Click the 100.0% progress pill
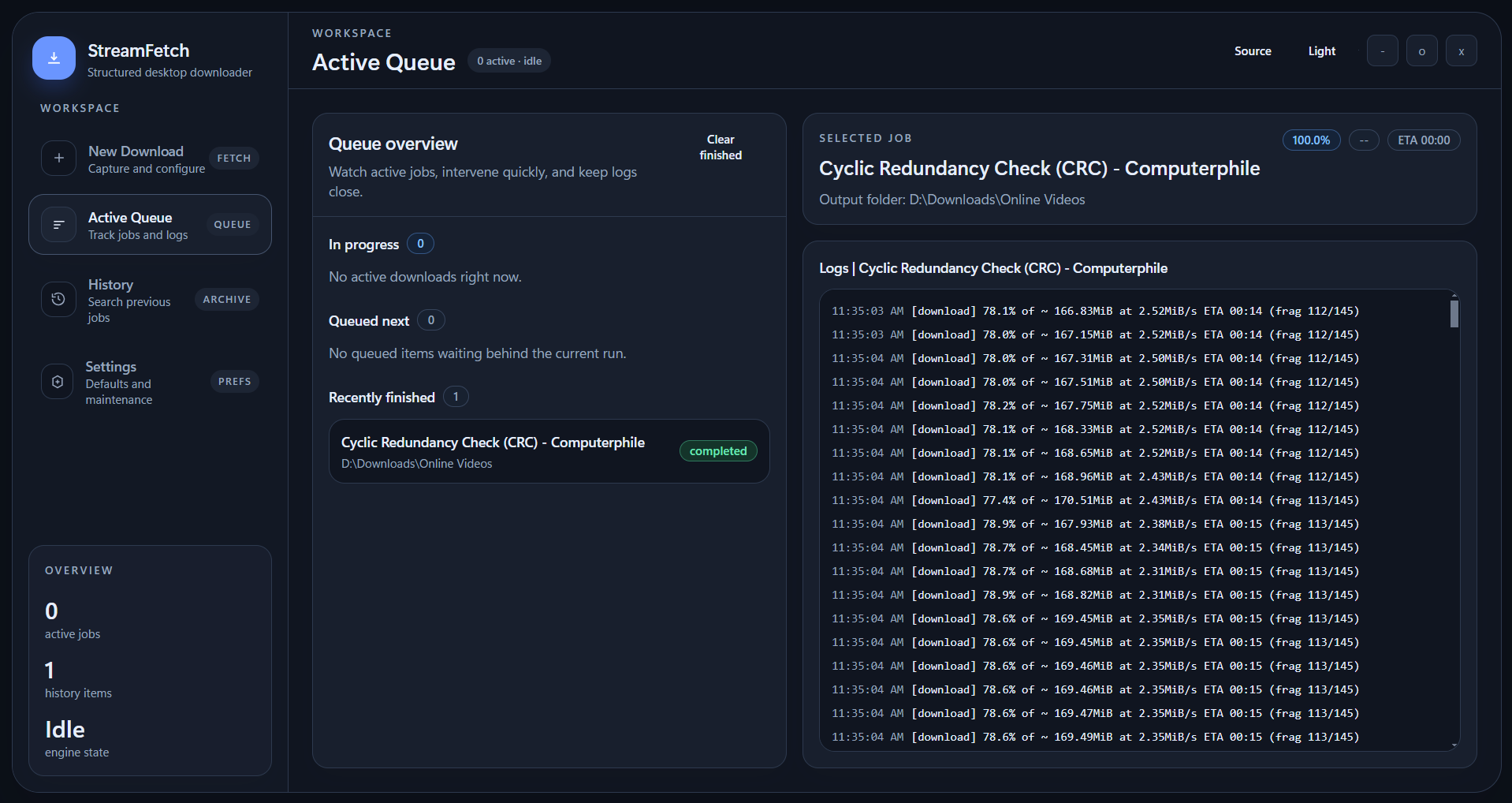This screenshot has height=803, width=1512. (1311, 140)
